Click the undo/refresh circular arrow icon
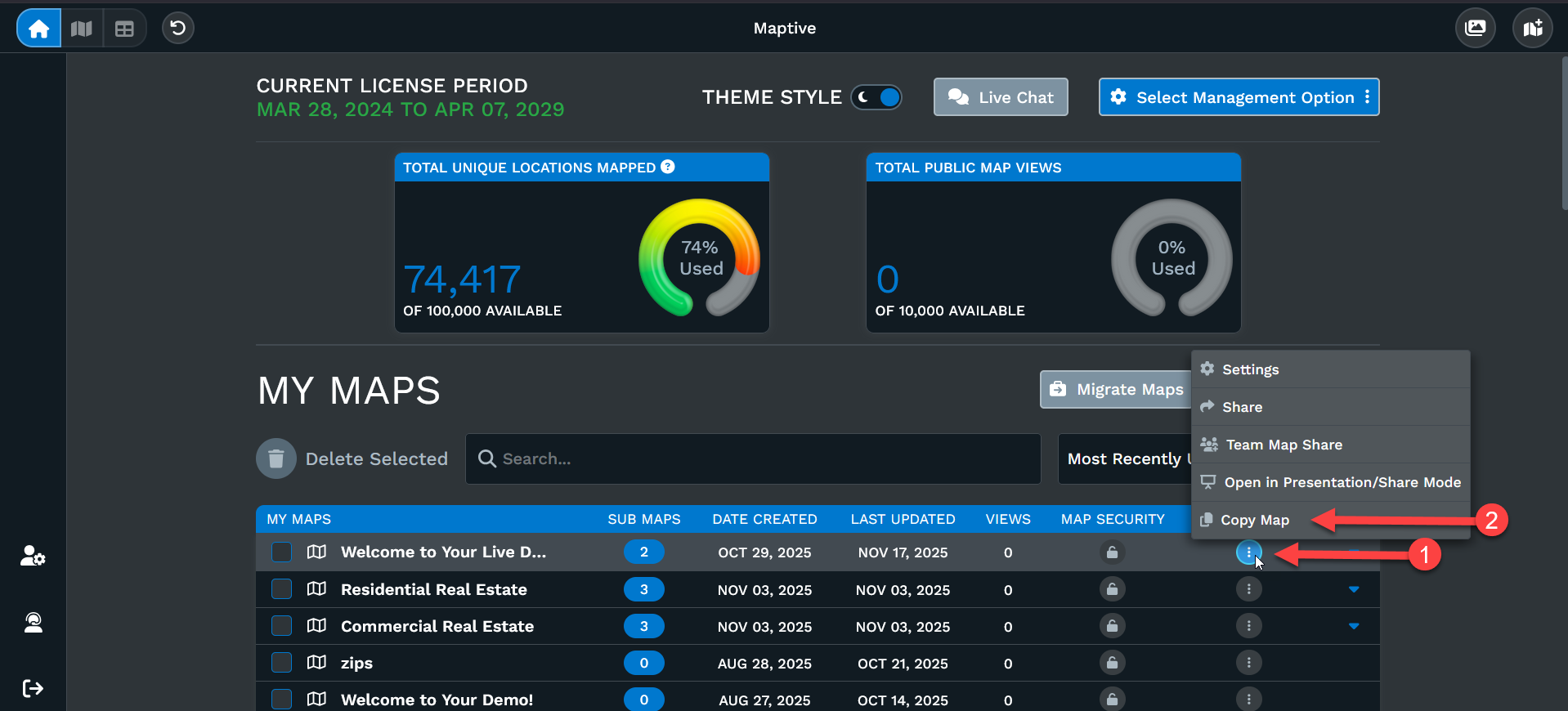The width and height of the screenshot is (1568, 711). 177,29
